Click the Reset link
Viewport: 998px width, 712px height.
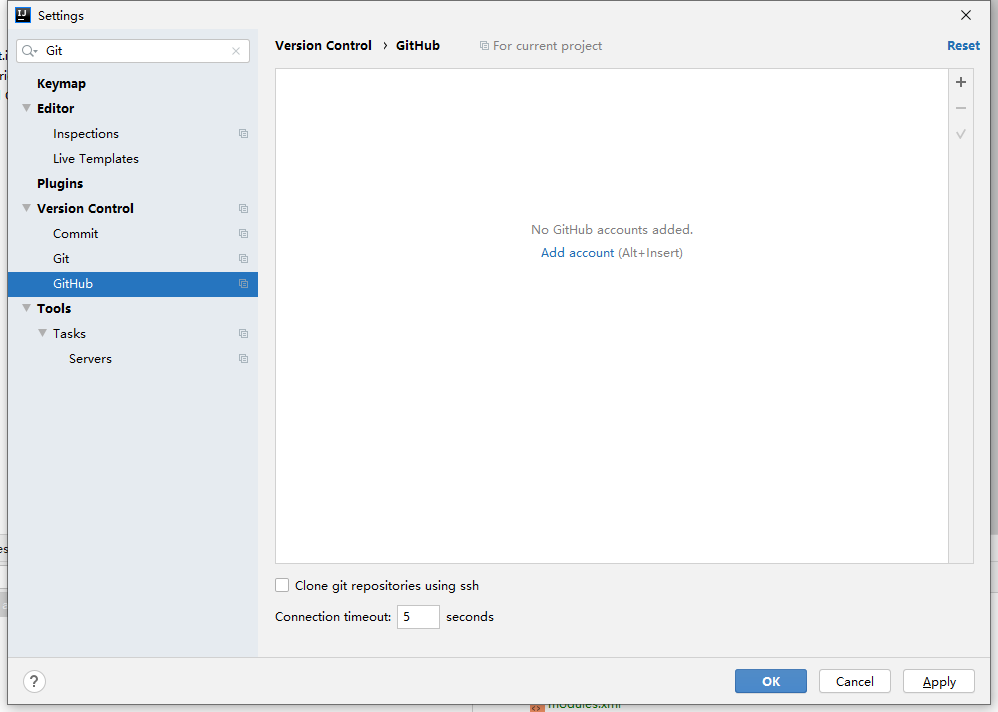click(963, 46)
